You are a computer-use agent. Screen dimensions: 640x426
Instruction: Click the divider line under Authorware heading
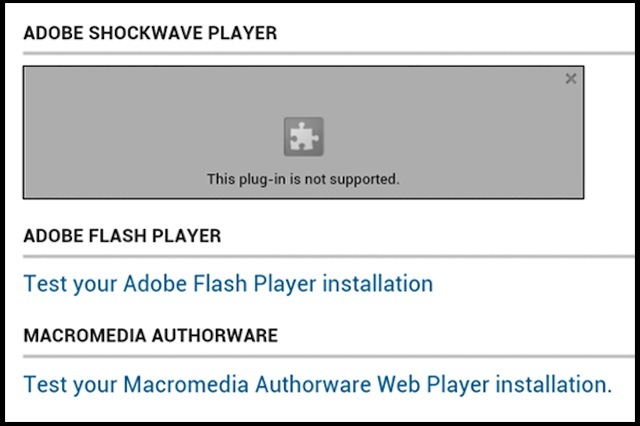pyautogui.click(x=329, y=356)
